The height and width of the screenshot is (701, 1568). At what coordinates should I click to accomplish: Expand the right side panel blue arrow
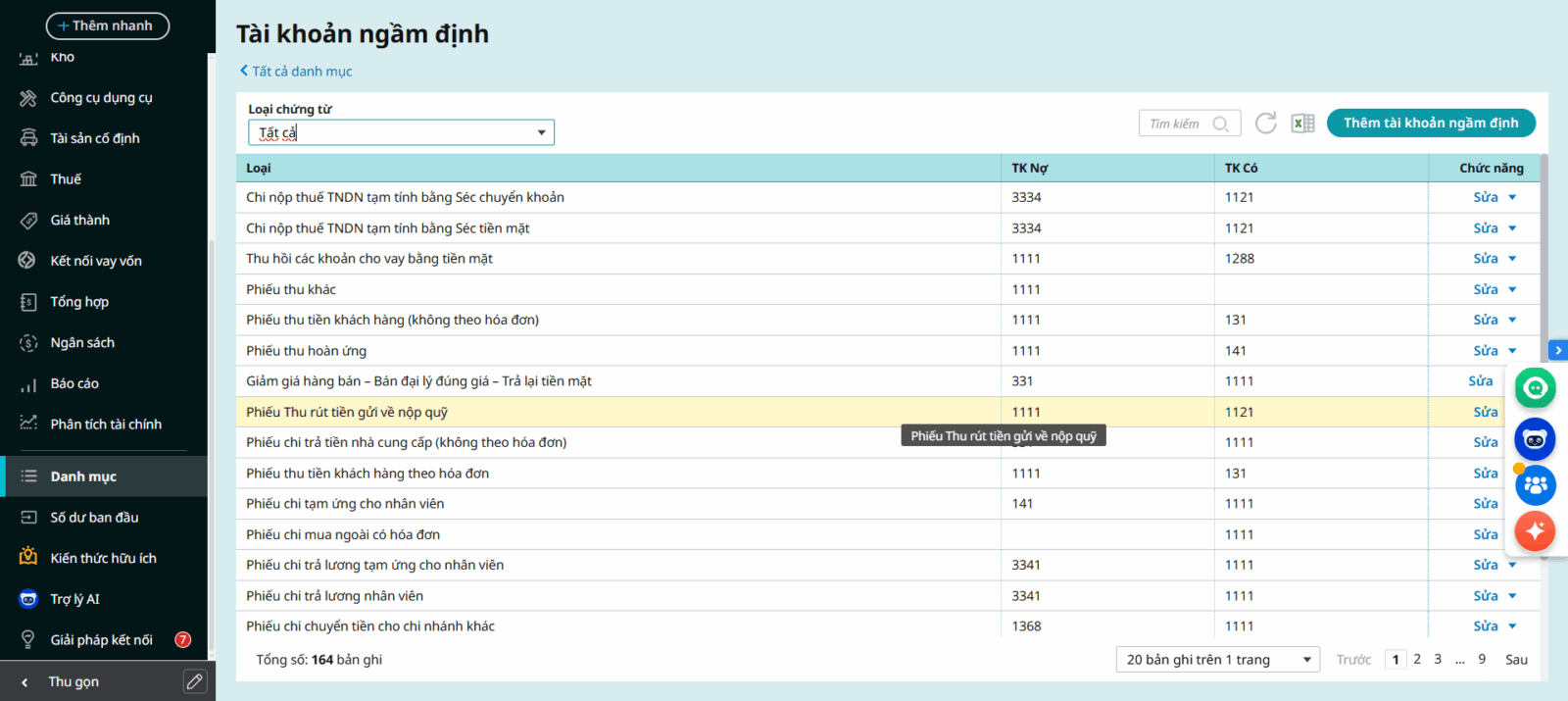[1557, 350]
